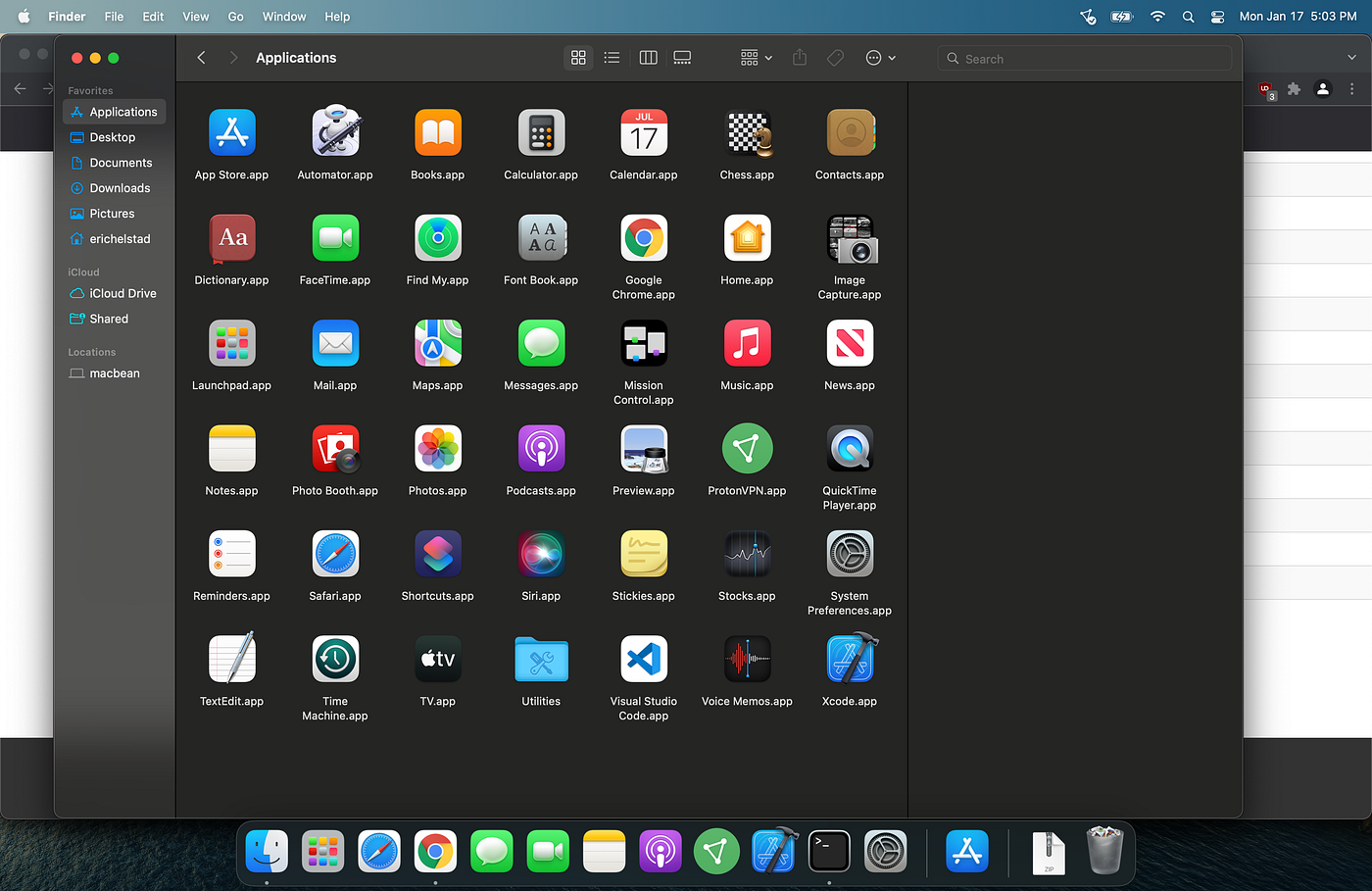The height and width of the screenshot is (891, 1372).
Task: Launch Visual Studio Code.app
Action: click(x=644, y=659)
